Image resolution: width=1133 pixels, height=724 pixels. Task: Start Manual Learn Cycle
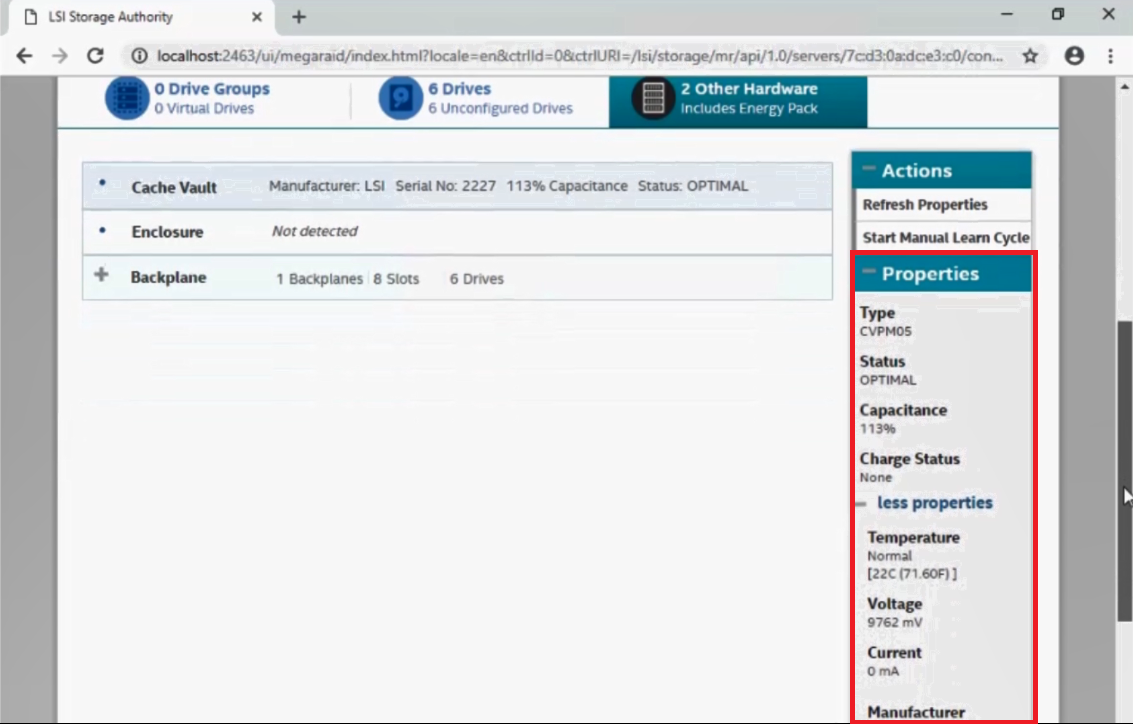point(945,238)
